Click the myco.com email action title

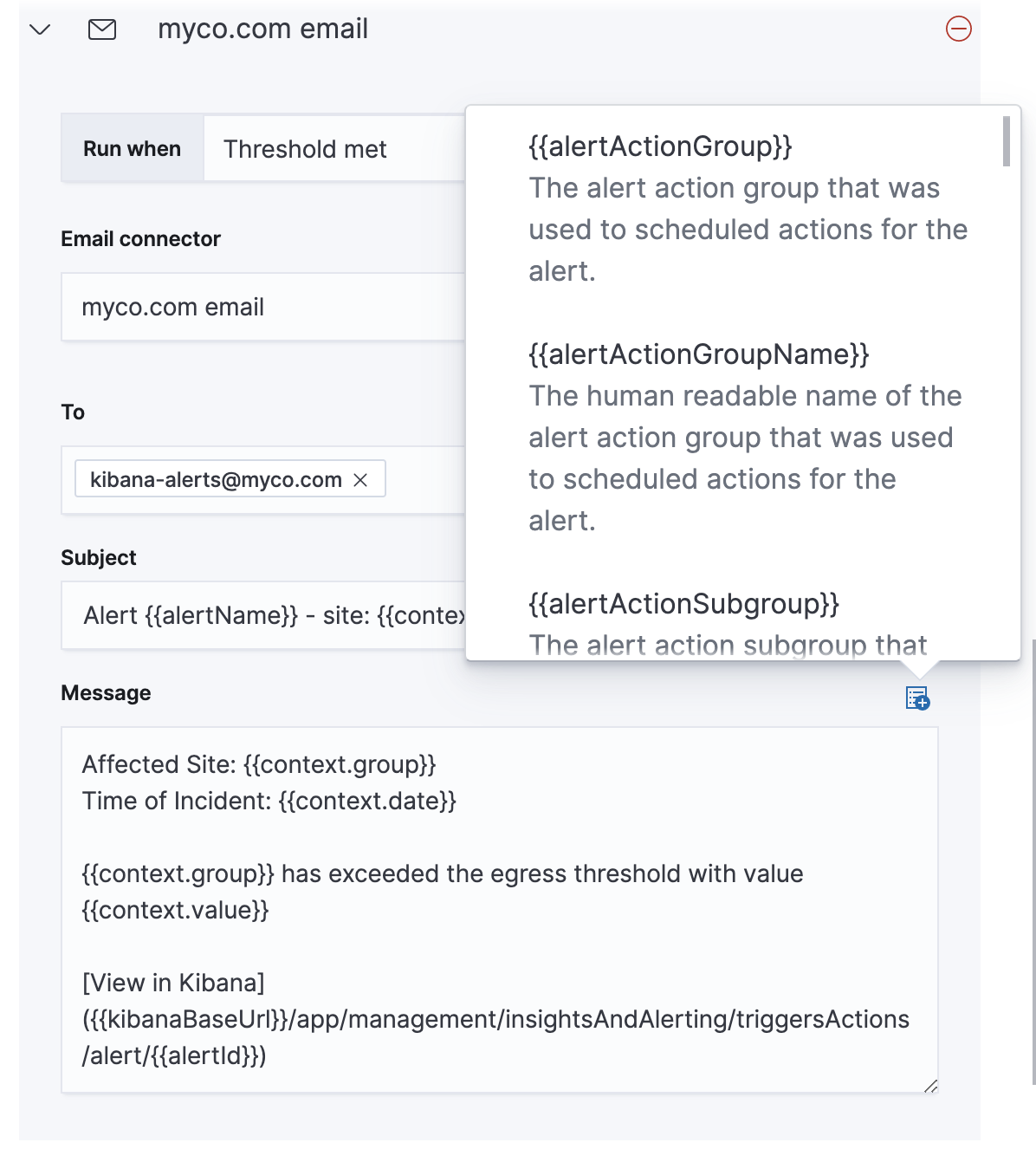tap(262, 29)
